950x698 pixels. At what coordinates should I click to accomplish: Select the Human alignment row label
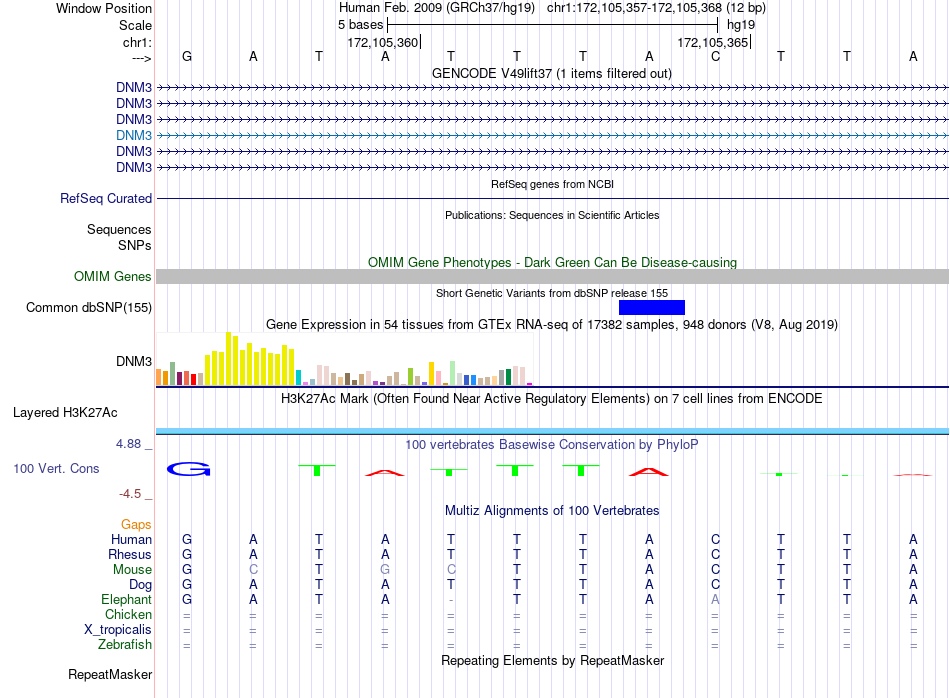[131, 539]
